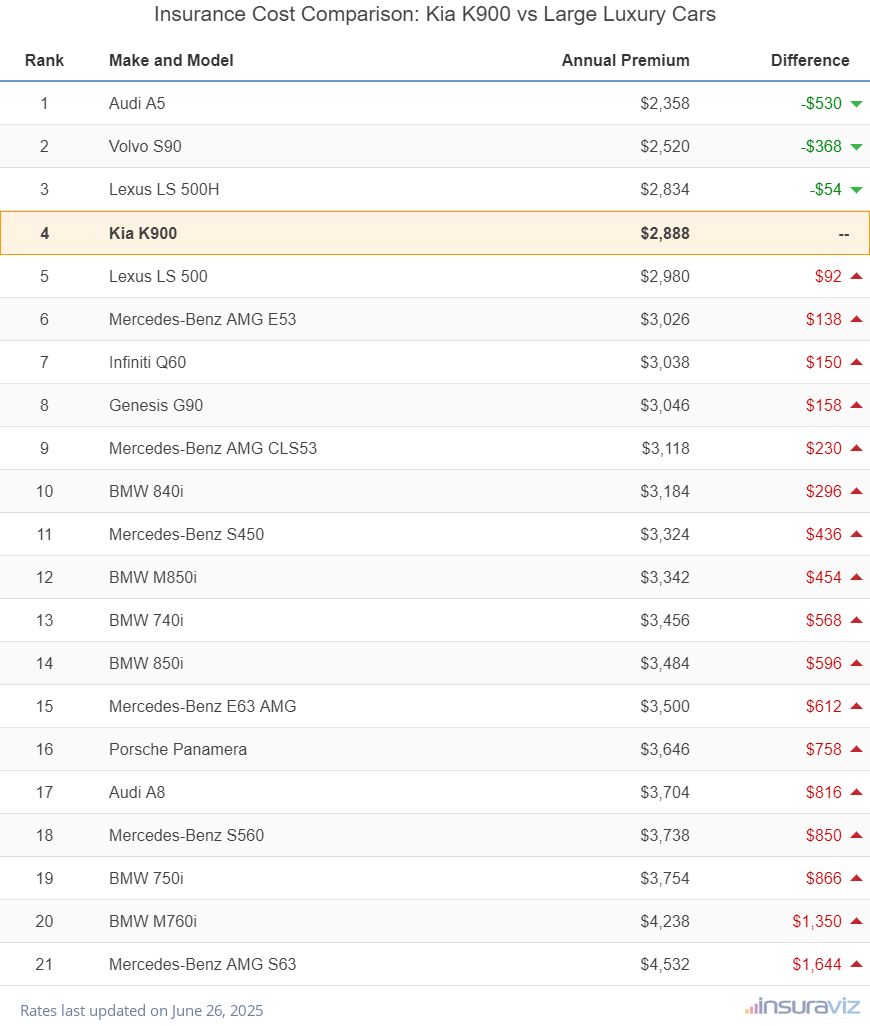Click the BMW 750i model name
The width and height of the screenshot is (870, 1026).
[x=147, y=879]
